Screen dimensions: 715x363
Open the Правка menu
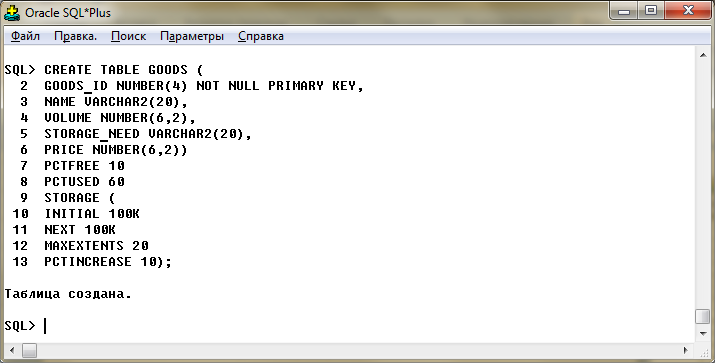[75, 36]
